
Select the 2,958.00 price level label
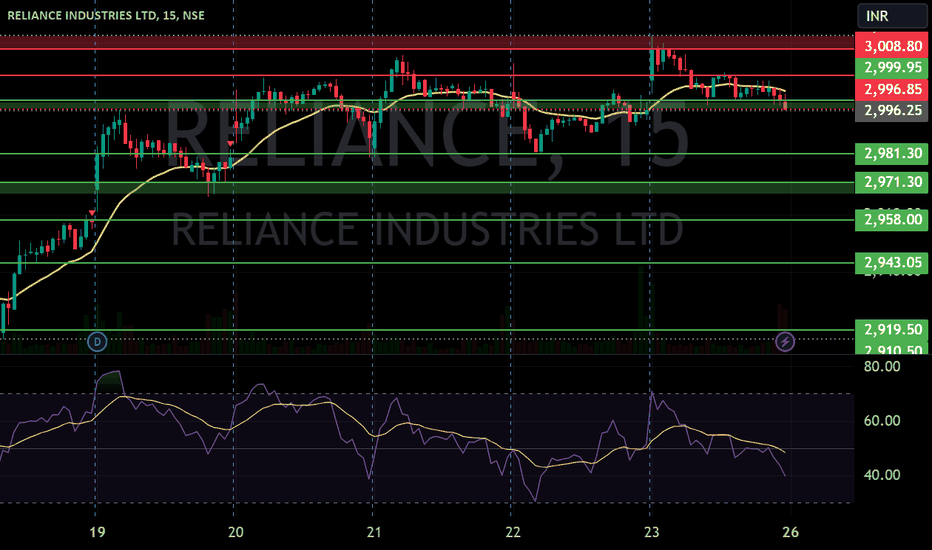(892, 220)
